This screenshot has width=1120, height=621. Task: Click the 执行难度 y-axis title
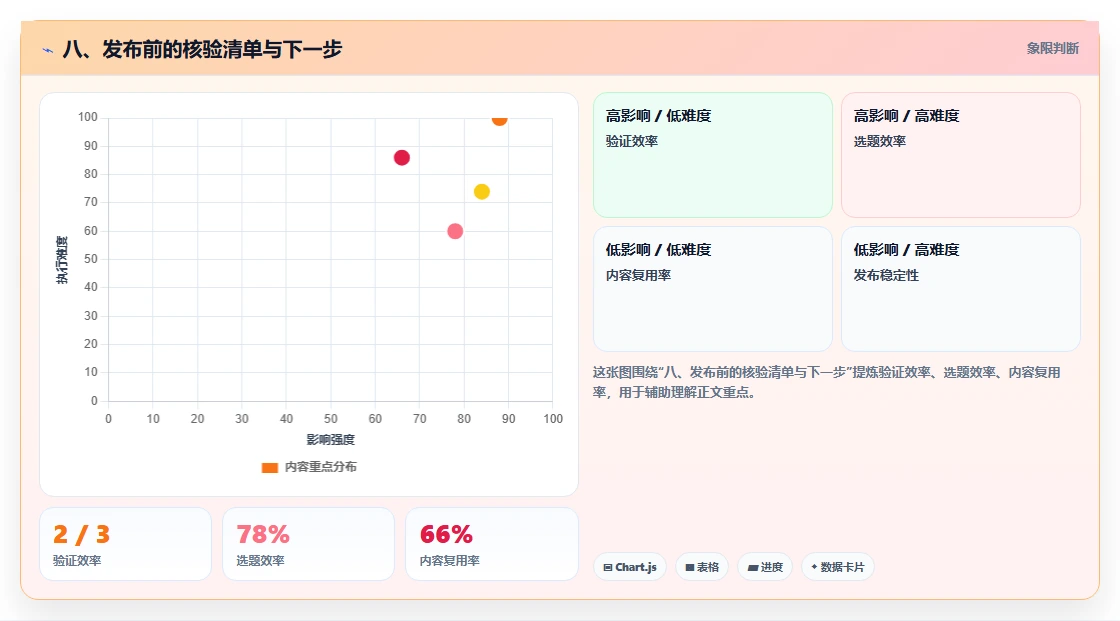click(x=62, y=260)
